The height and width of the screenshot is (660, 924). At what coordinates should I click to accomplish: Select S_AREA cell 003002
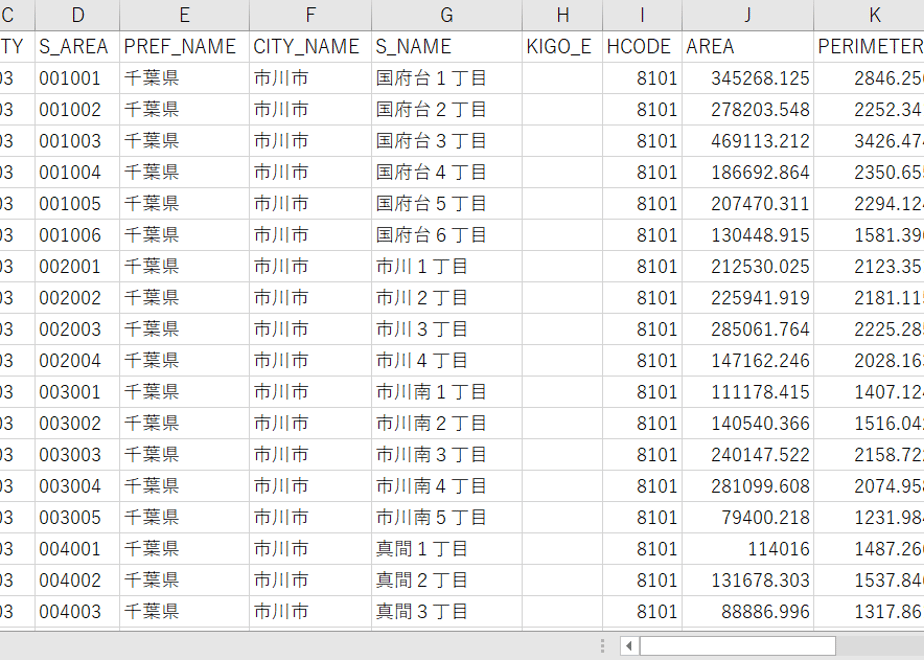tap(77, 423)
